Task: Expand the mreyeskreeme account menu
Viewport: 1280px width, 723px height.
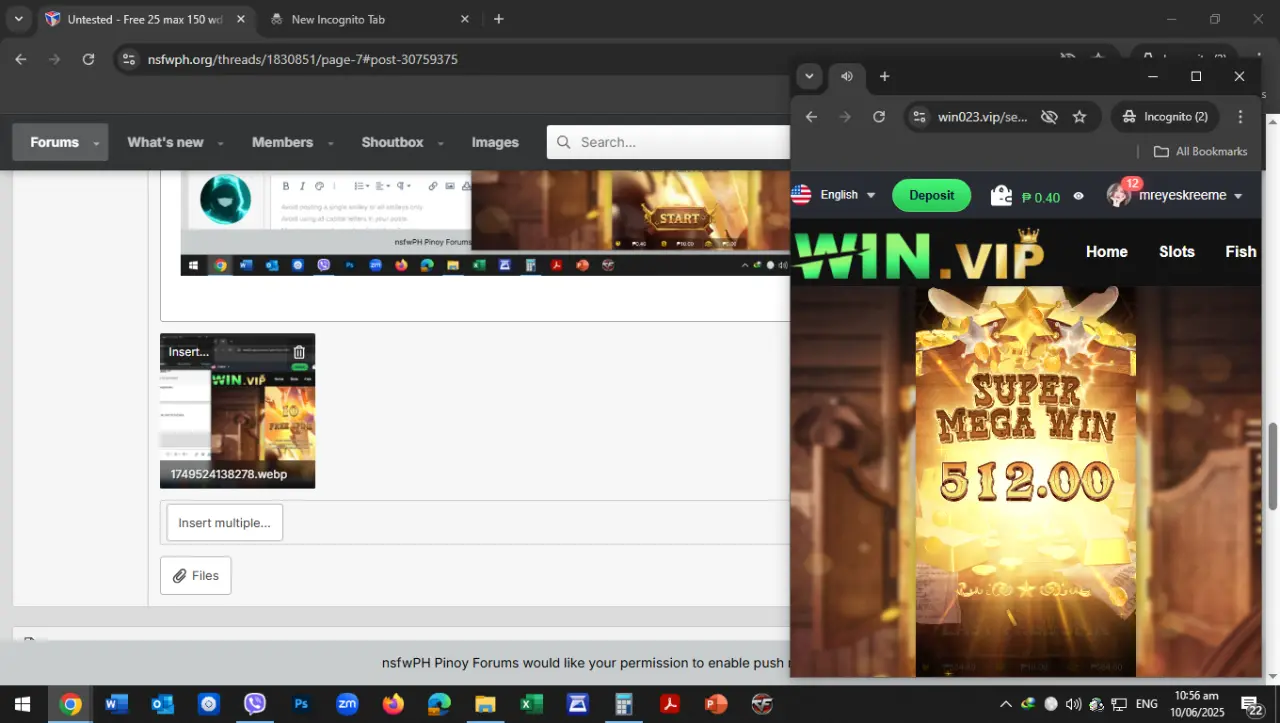Action: click(1238, 196)
